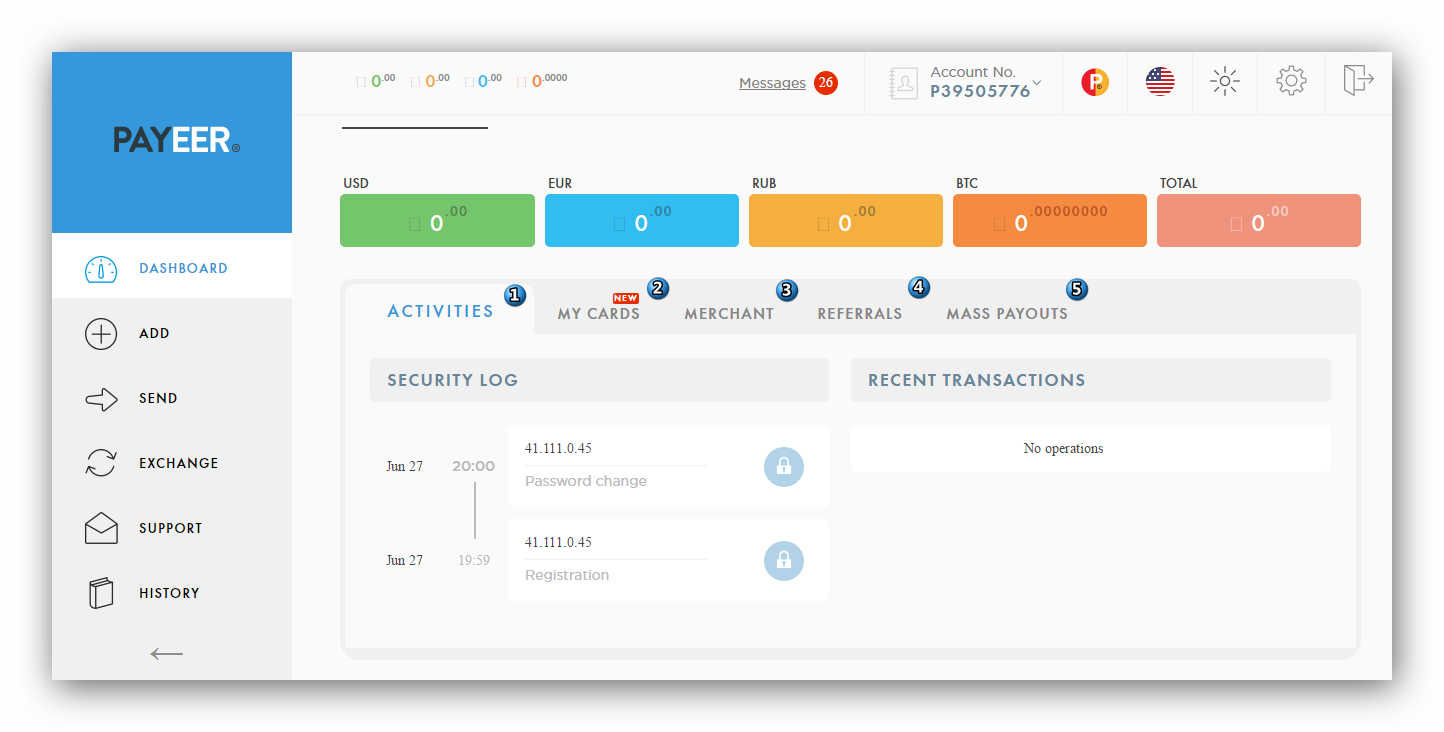Select Dashboard in the sidebar

point(172,266)
